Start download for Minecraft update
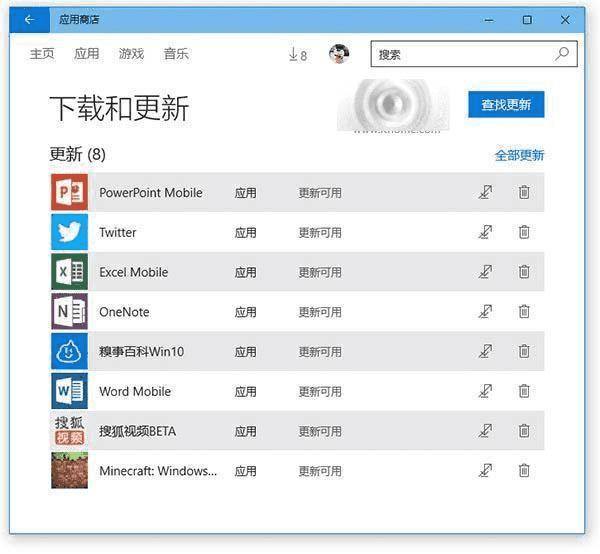Screen dimensions: 600x554 (485, 471)
